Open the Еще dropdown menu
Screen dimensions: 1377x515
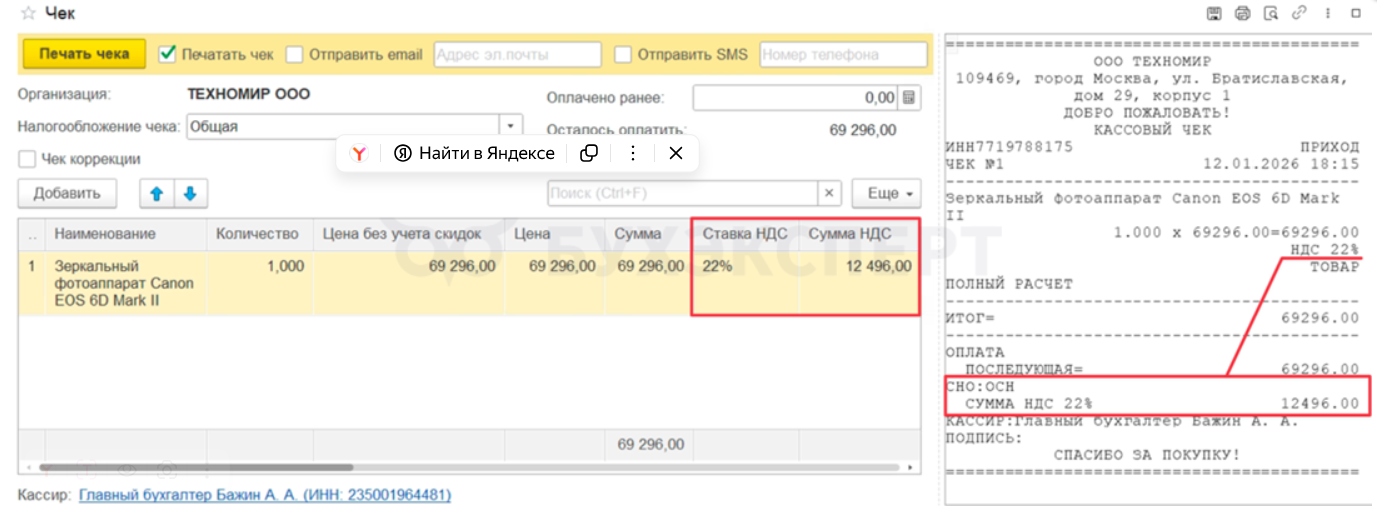(886, 193)
